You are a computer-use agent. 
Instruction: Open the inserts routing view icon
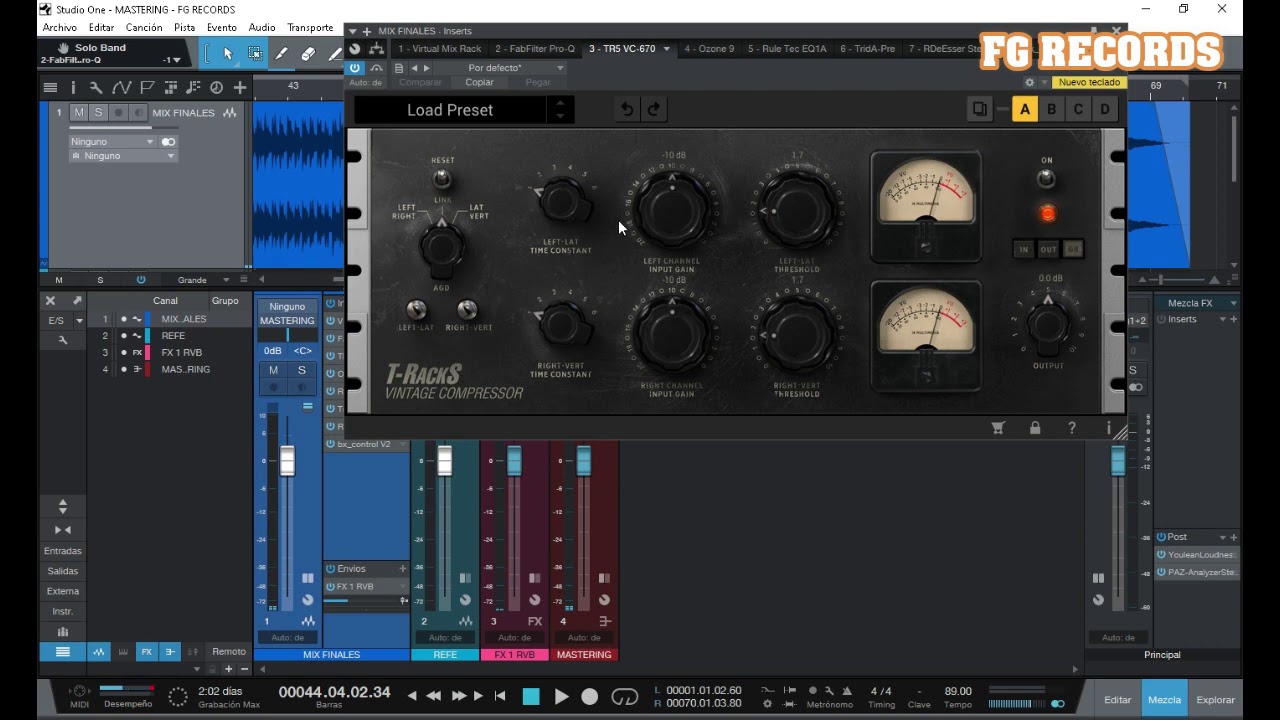click(376, 48)
